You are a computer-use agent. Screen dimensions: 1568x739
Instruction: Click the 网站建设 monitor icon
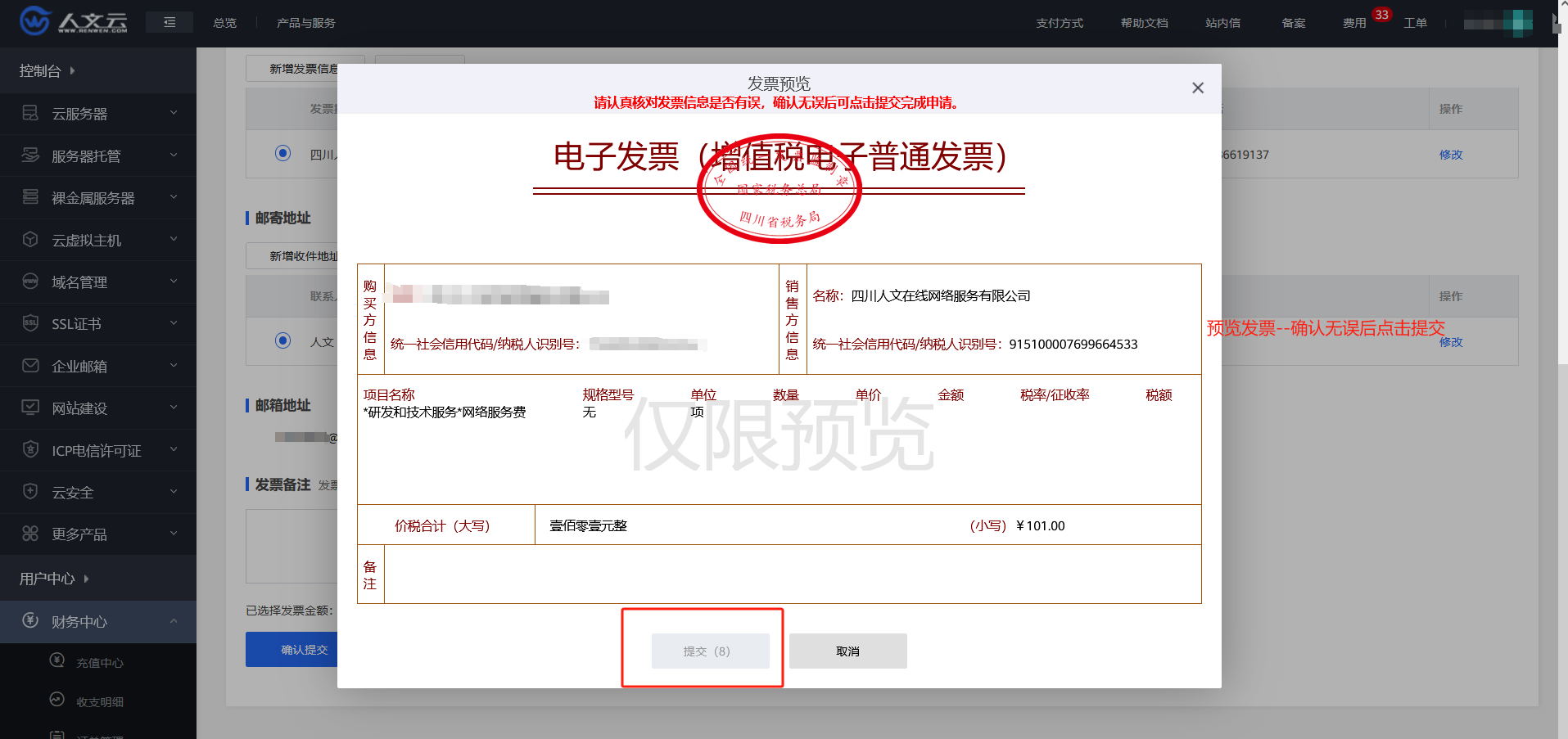pyautogui.click(x=30, y=408)
